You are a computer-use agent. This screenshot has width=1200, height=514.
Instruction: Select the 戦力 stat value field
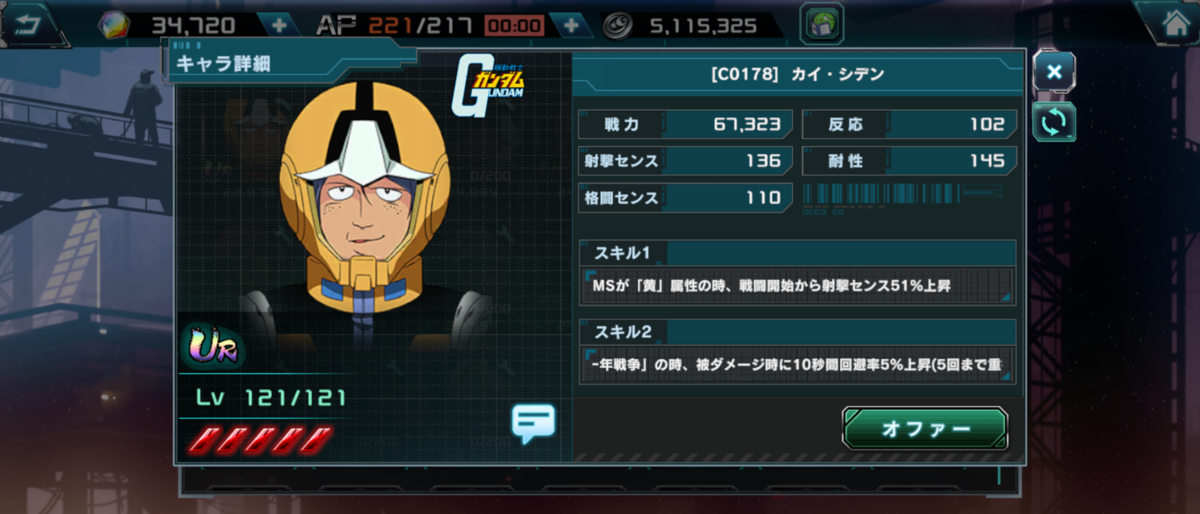tap(686, 124)
